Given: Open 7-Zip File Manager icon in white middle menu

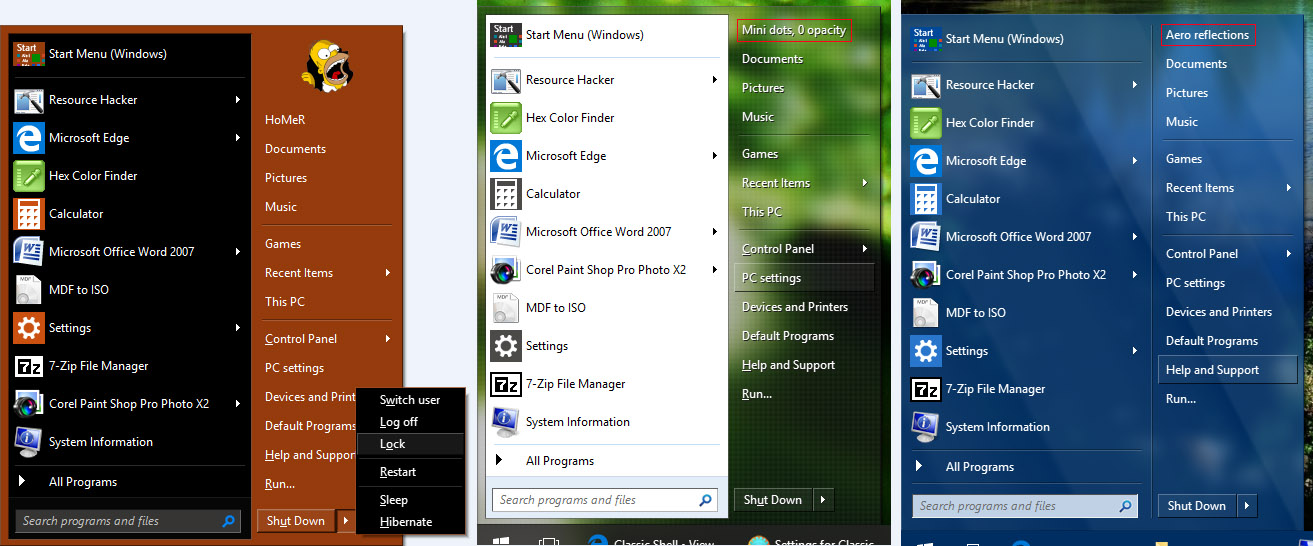Looking at the screenshot, I should [x=505, y=384].
